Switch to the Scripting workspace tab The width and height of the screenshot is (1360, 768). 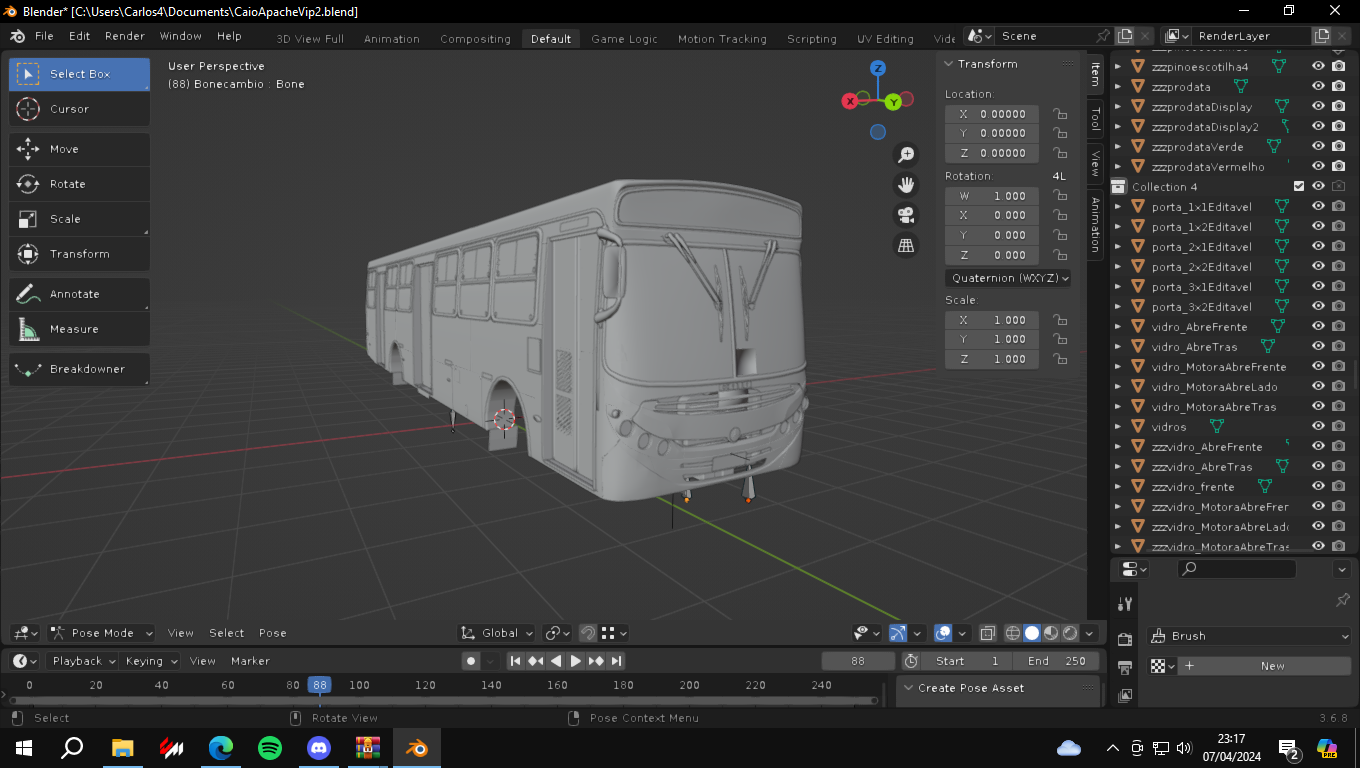(812, 39)
